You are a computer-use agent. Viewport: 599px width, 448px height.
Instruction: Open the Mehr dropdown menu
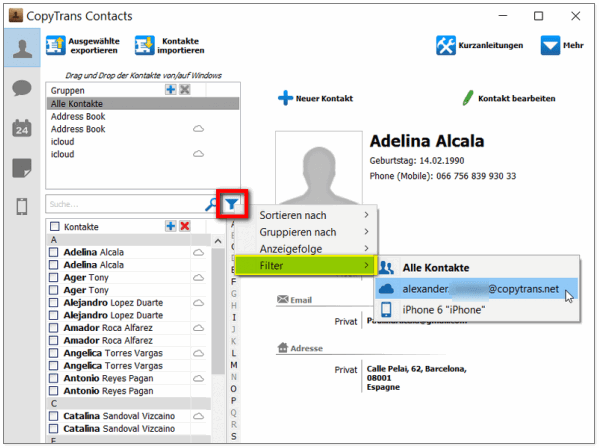click(x=562, y=45)
